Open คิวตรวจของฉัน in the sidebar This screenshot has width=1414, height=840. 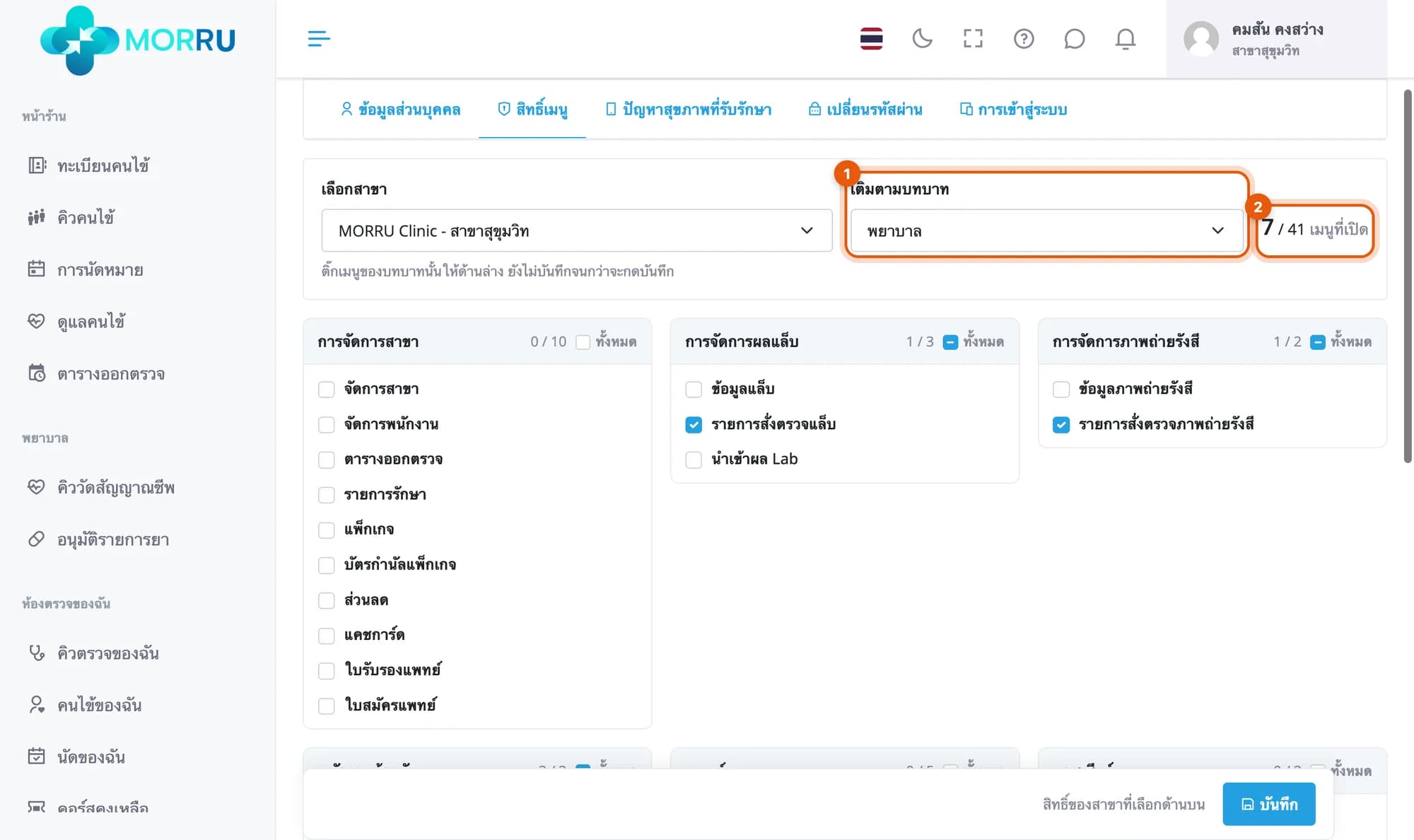click(x=93, y=653)
